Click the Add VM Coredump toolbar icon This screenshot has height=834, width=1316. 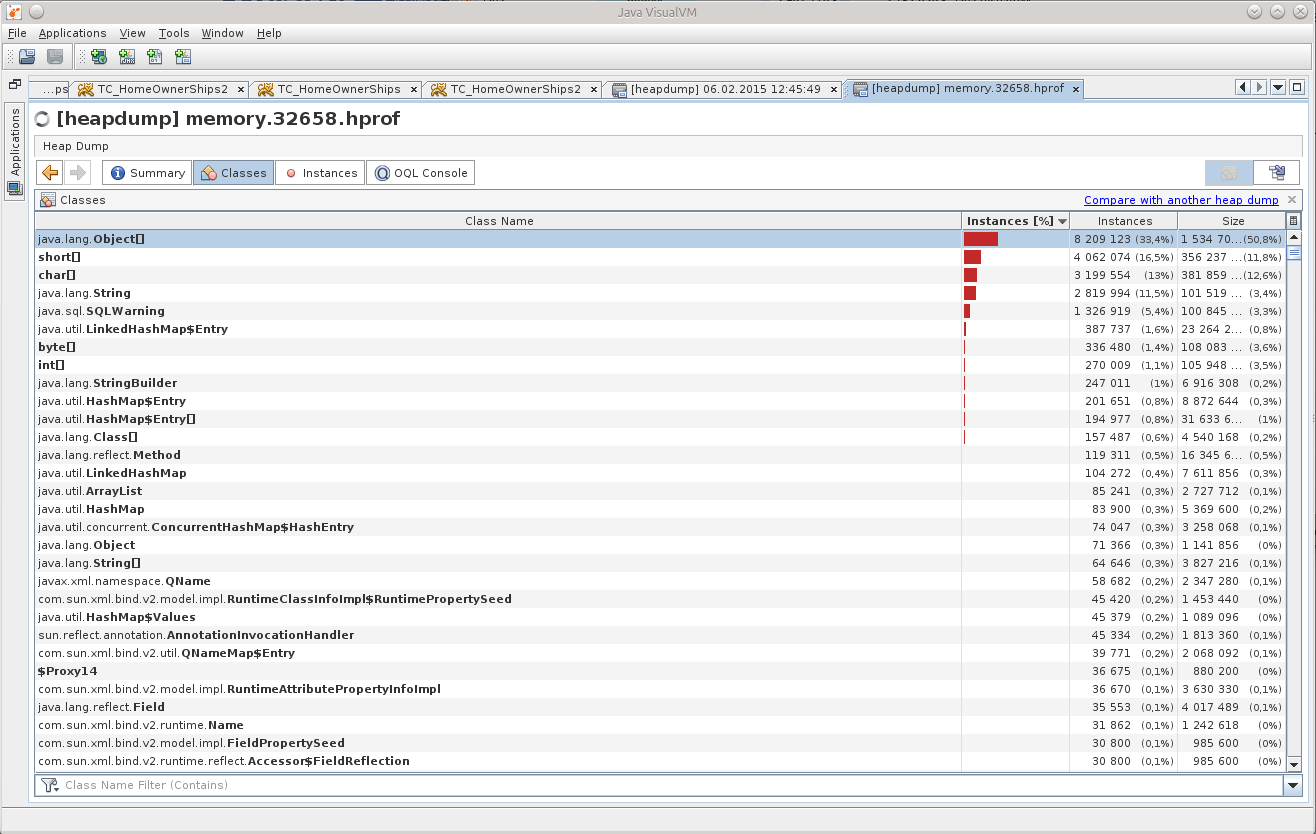[155, 57]
